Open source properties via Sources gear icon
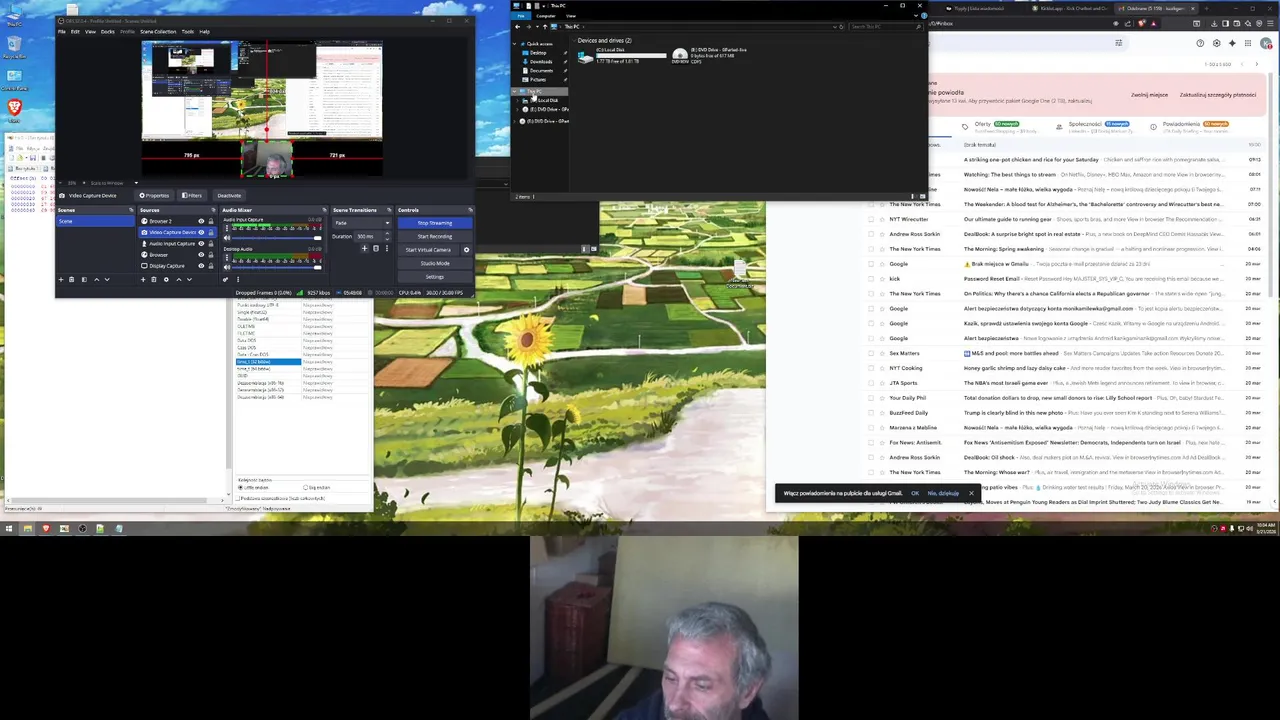The image size is (1280, 720). [167, 279]
